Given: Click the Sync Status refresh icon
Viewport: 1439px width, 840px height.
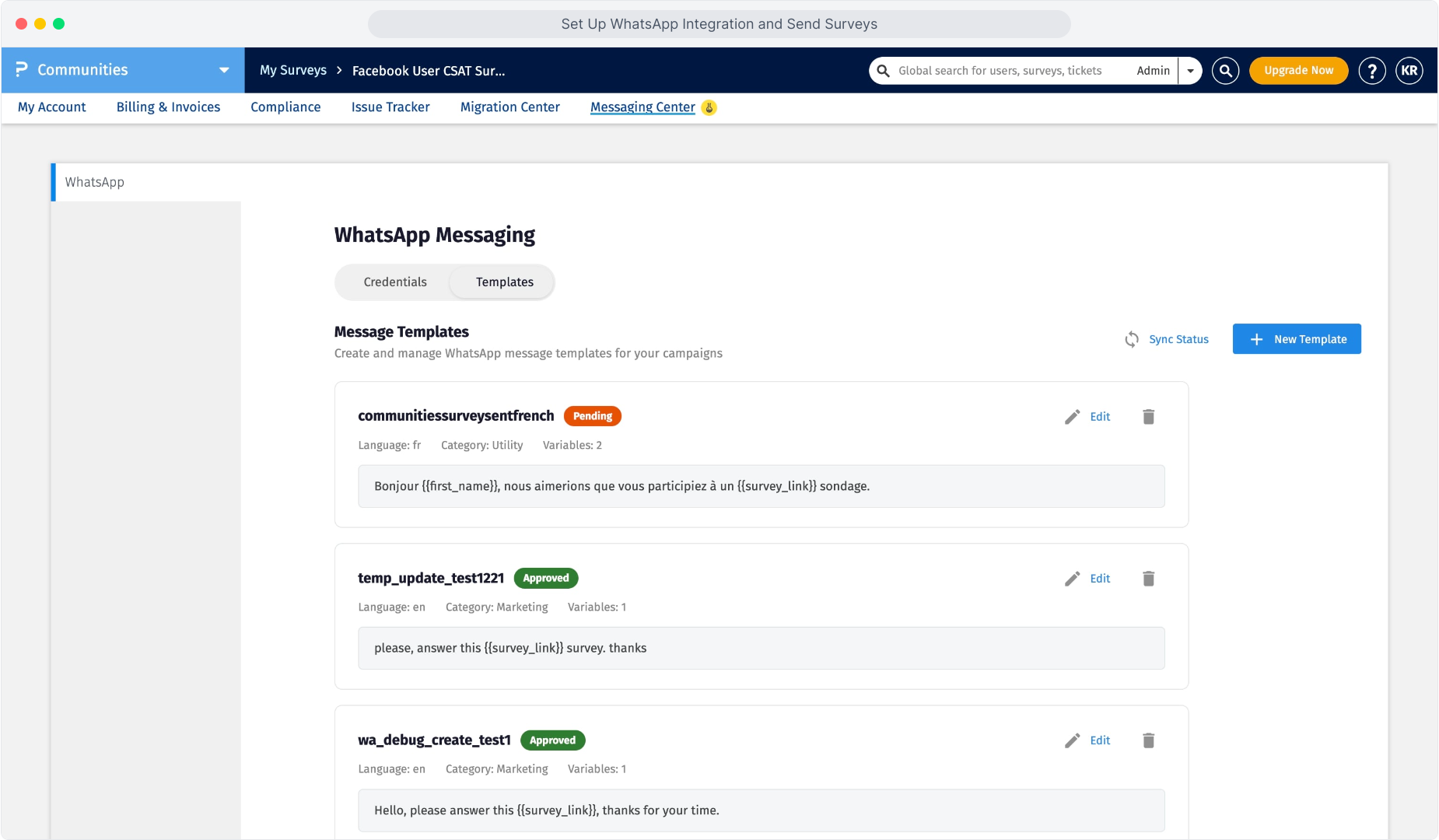Looking at the screenshot, I should click(1132, 339).
